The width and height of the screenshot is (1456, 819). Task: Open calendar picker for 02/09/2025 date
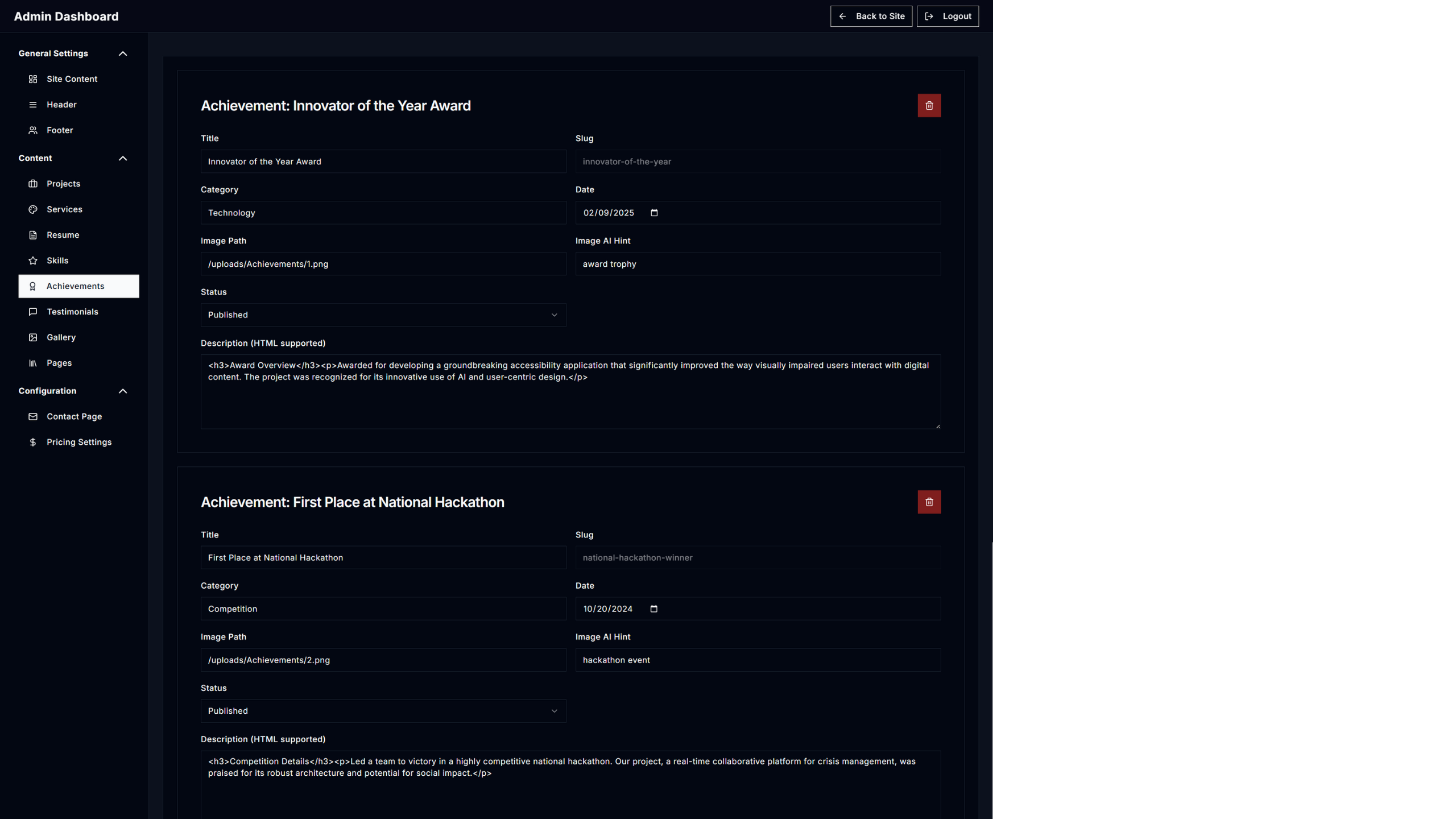pyautogui.click(x=654, y=213)
